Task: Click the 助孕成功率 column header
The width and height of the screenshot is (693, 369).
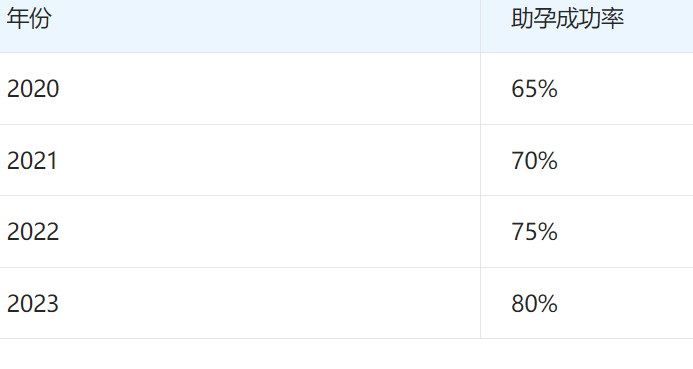Action: click(567, 19)
